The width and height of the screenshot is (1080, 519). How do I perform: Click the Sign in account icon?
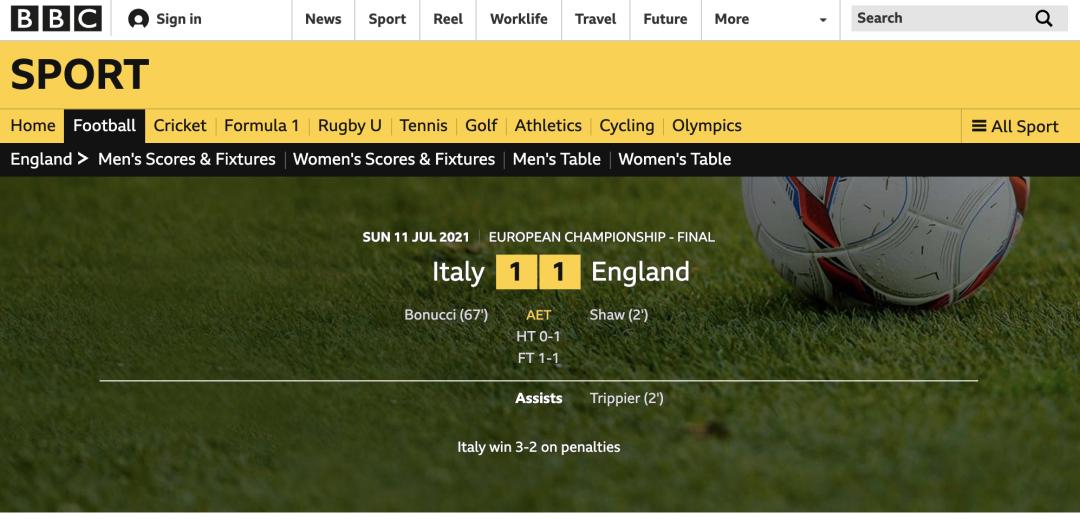point(139,19)
